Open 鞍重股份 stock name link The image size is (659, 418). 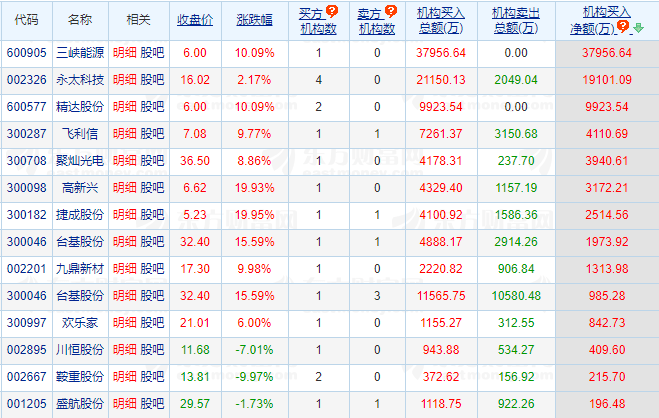[79, 376]
